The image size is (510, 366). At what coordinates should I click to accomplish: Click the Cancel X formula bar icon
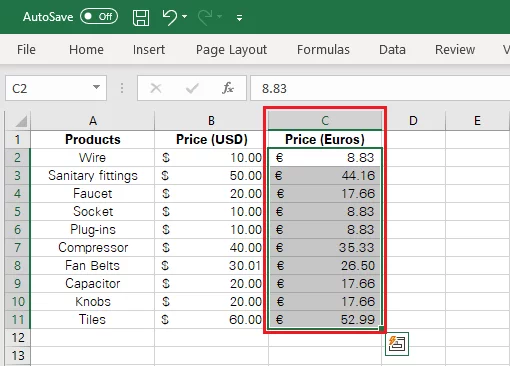click(x=156, y=88)
